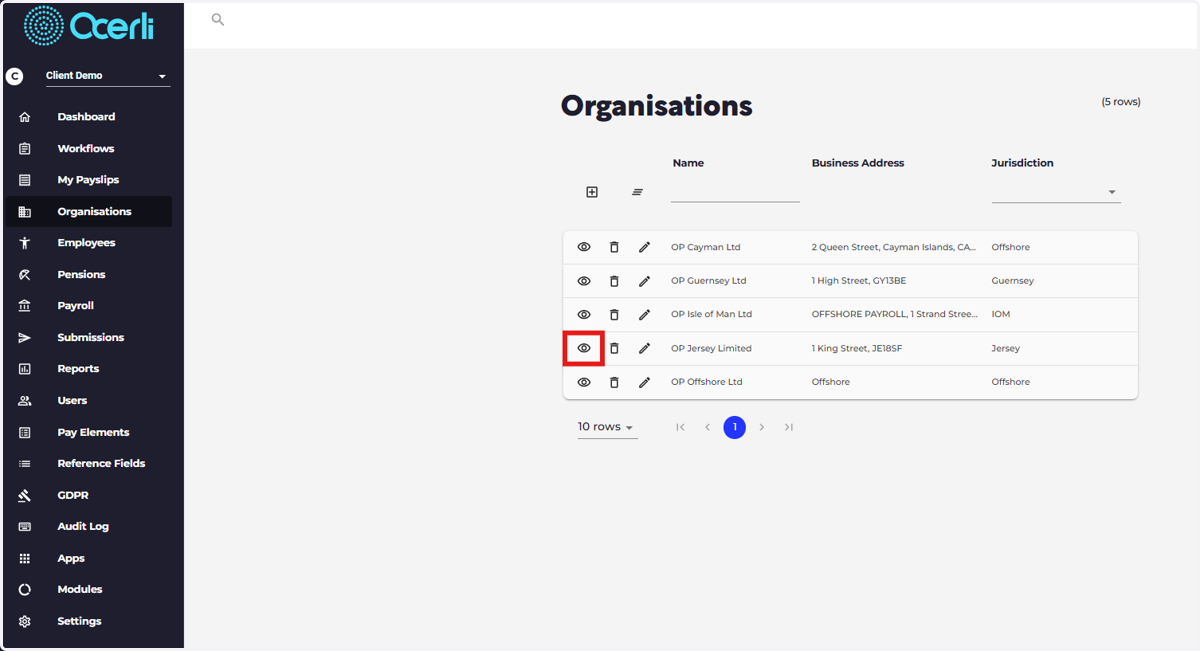Click the Guernsey jurisdiction cell
Viewport: 1200px width, 651px height.
pos(1013,281)
